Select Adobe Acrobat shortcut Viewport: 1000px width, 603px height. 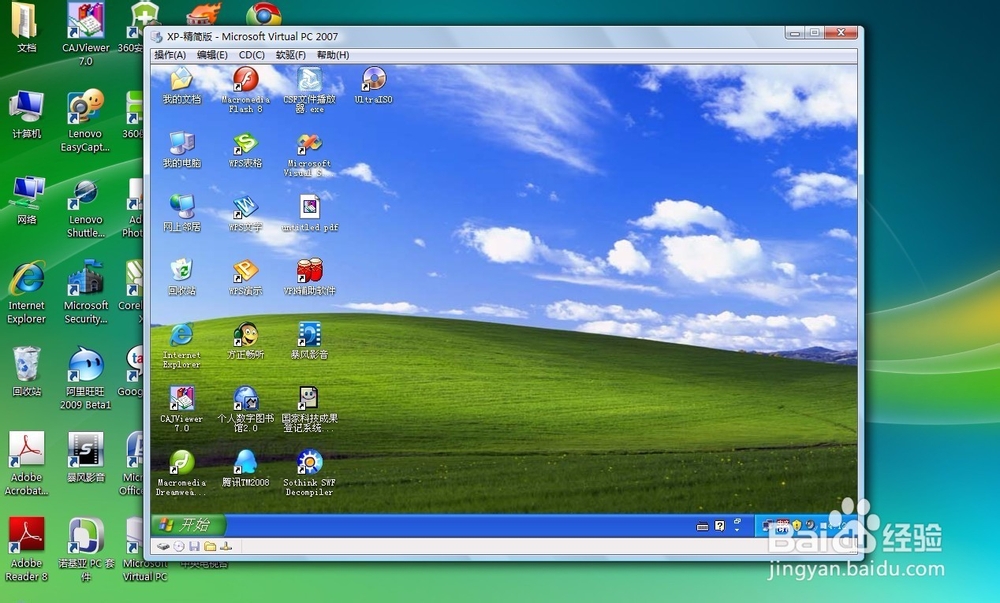pyautogui.click(x=26, y=464)
